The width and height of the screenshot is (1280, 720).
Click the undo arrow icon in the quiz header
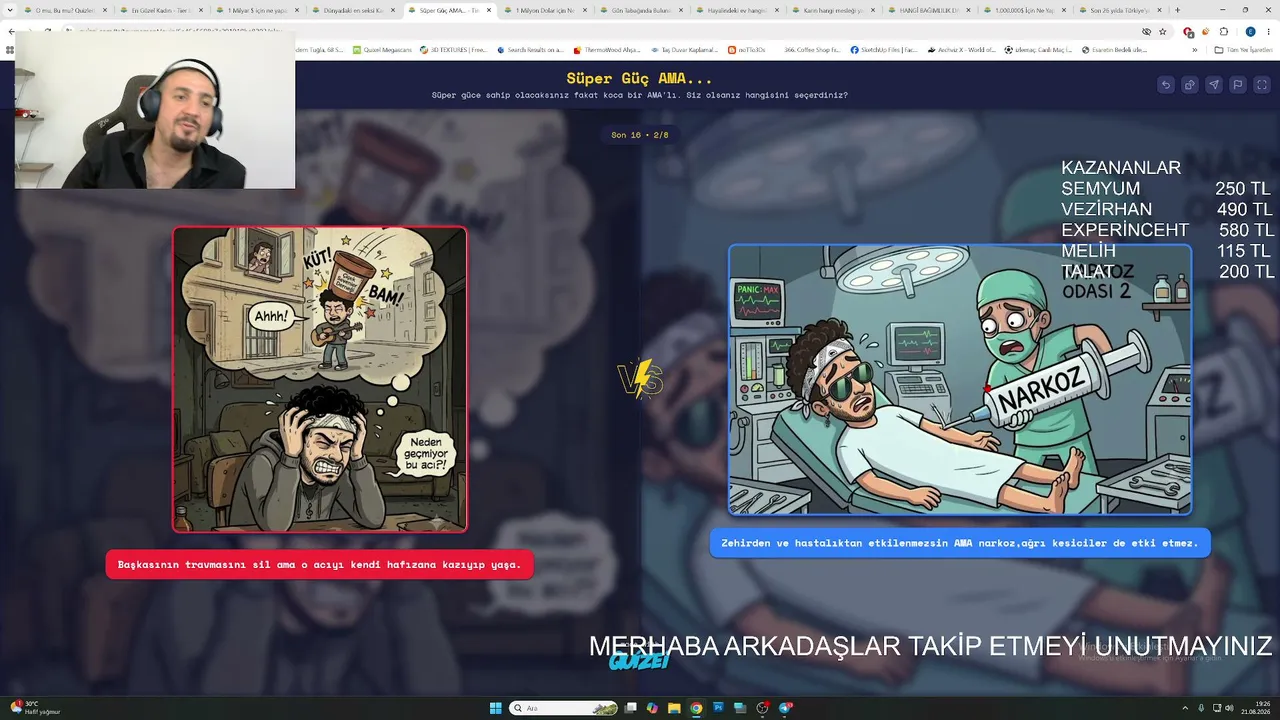tap(1166, 85)
